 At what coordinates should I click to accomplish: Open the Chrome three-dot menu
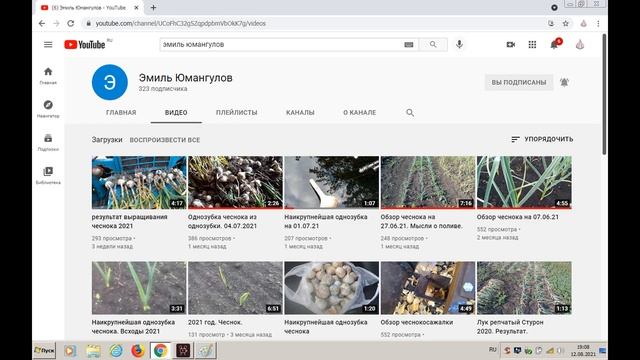pos(598,23)
